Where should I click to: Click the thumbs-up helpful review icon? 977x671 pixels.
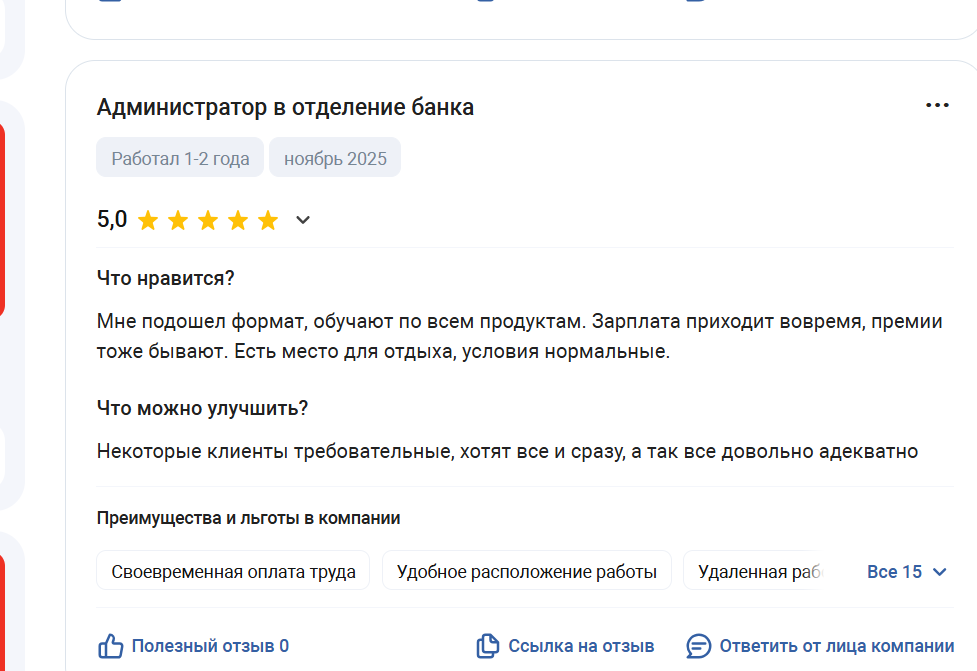click(x=111, y=646)
